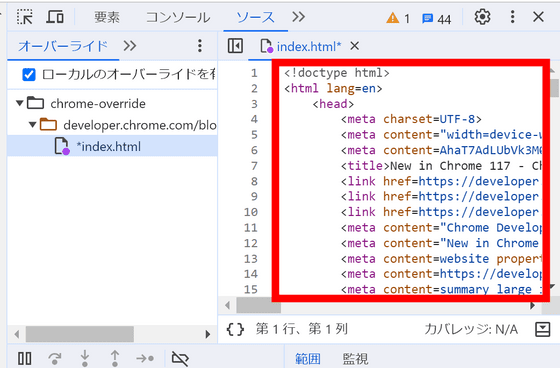Screen dimensions: 560x368
Task: Click the カバレッジ: N/A status text
Action: point(471,329)
